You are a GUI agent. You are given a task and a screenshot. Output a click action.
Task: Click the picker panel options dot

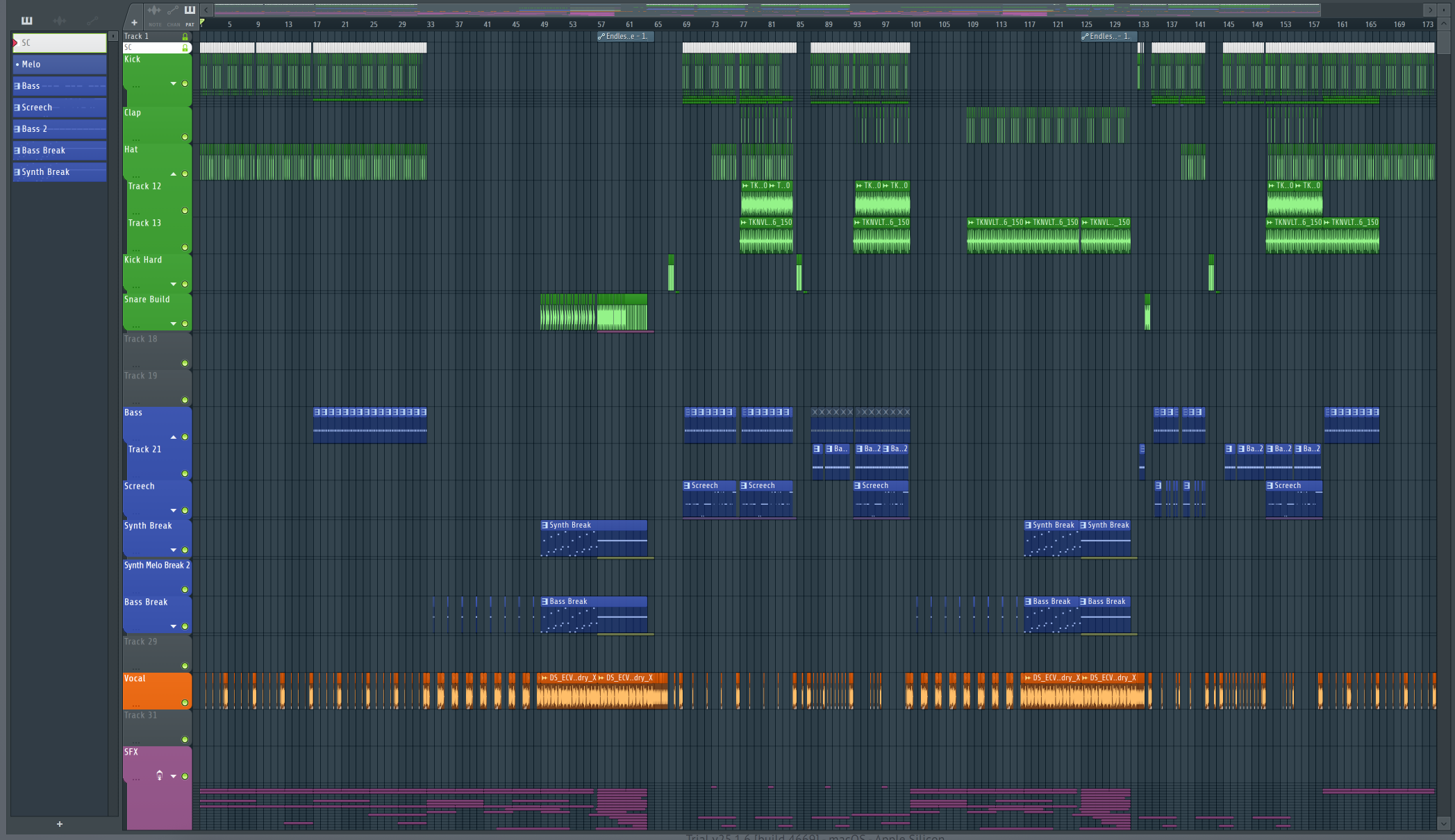click(113, 36)
